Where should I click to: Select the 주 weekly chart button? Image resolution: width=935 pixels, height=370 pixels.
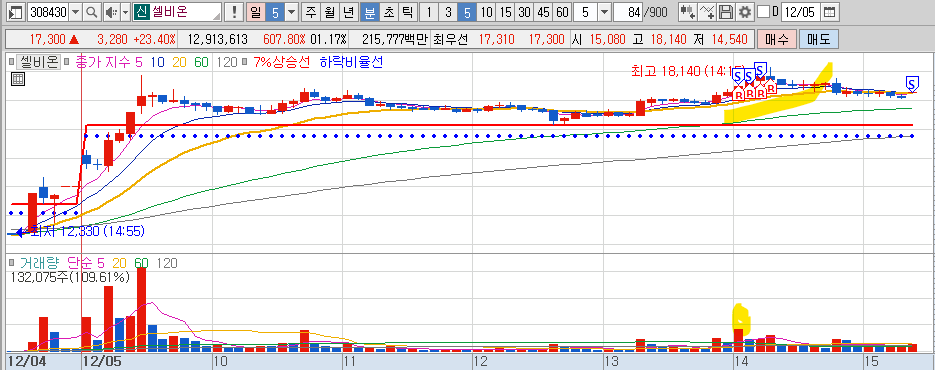click(311, 12)
